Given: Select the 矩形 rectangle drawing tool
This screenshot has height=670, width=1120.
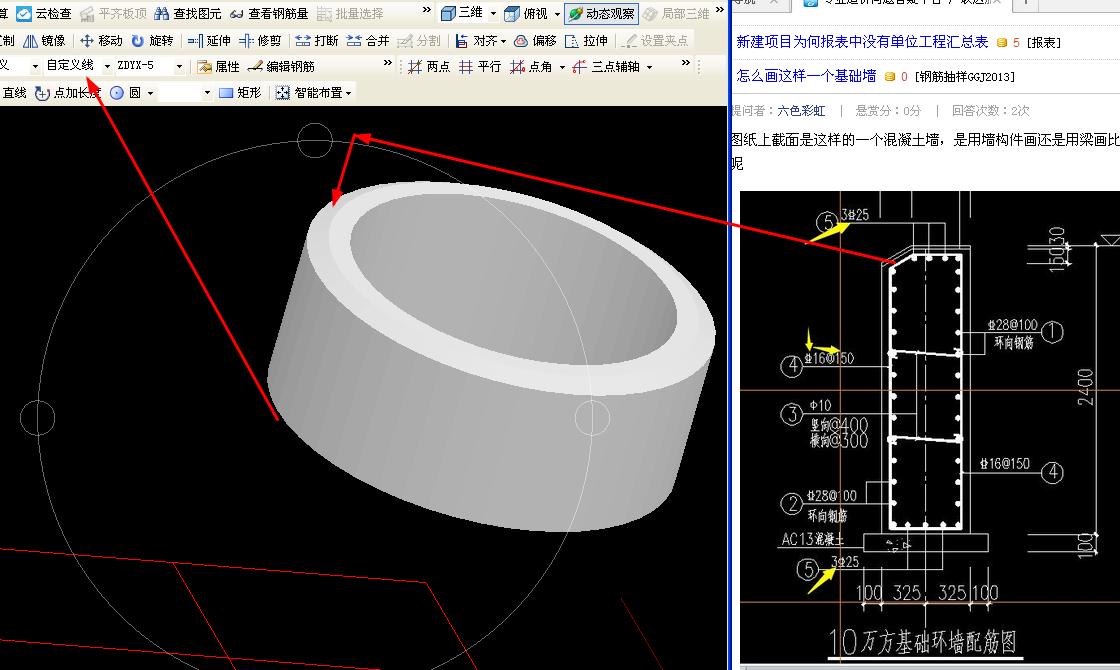Looking at the screenshot, I should (x=240, y=93).
